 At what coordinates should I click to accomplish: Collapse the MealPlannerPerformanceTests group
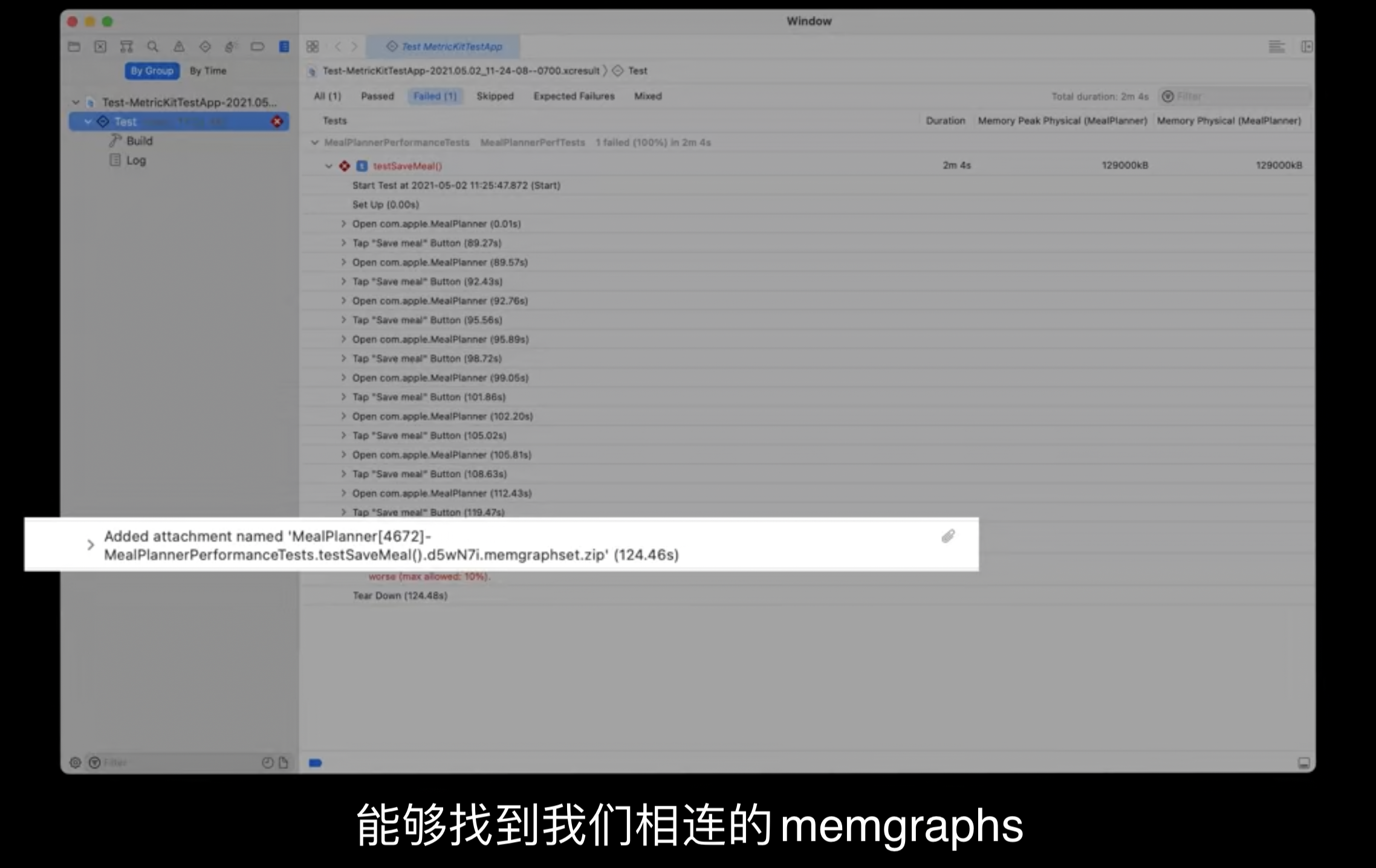314,143
